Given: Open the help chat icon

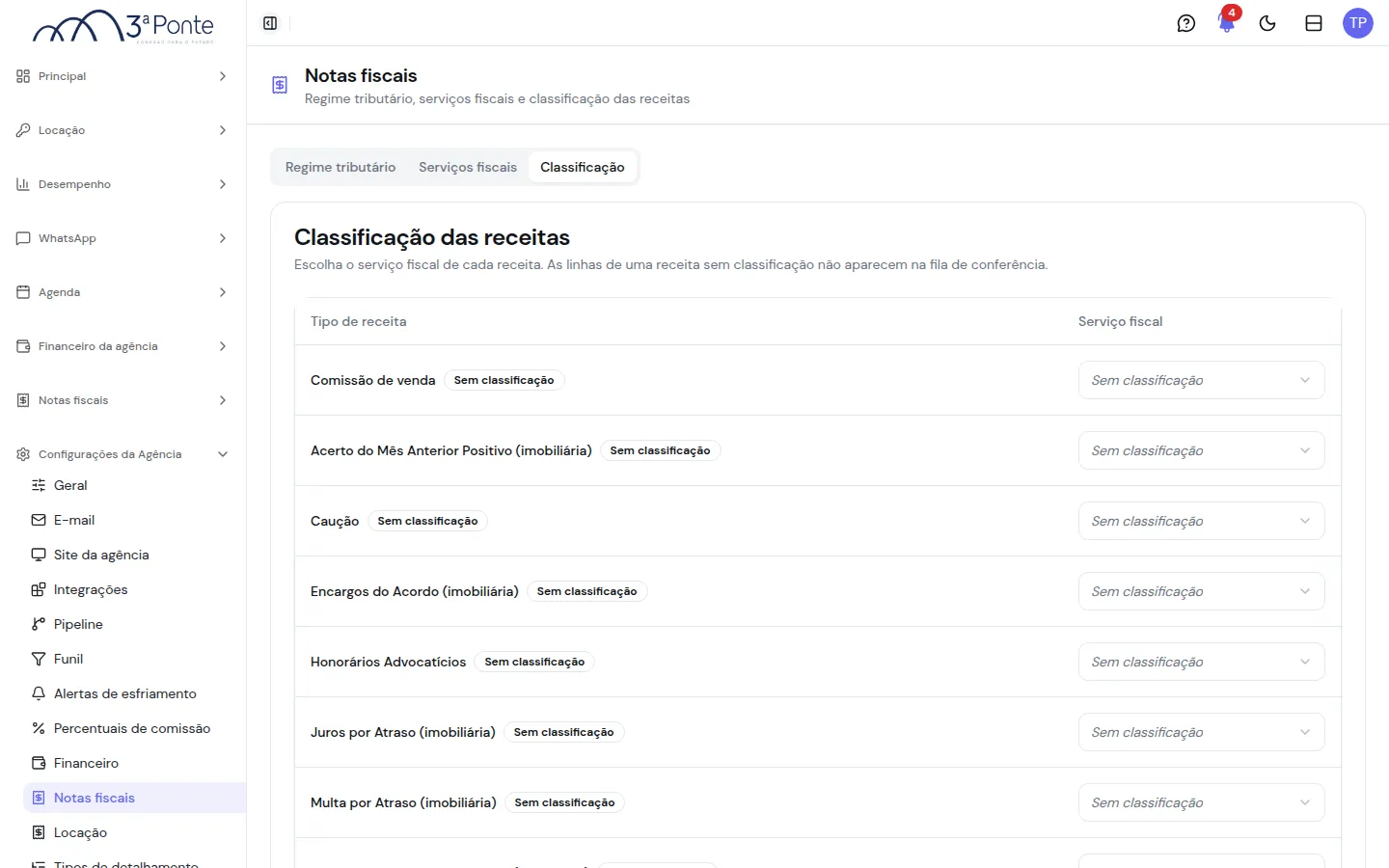Looking at the screenshot, I should [x=1186, y=23].
